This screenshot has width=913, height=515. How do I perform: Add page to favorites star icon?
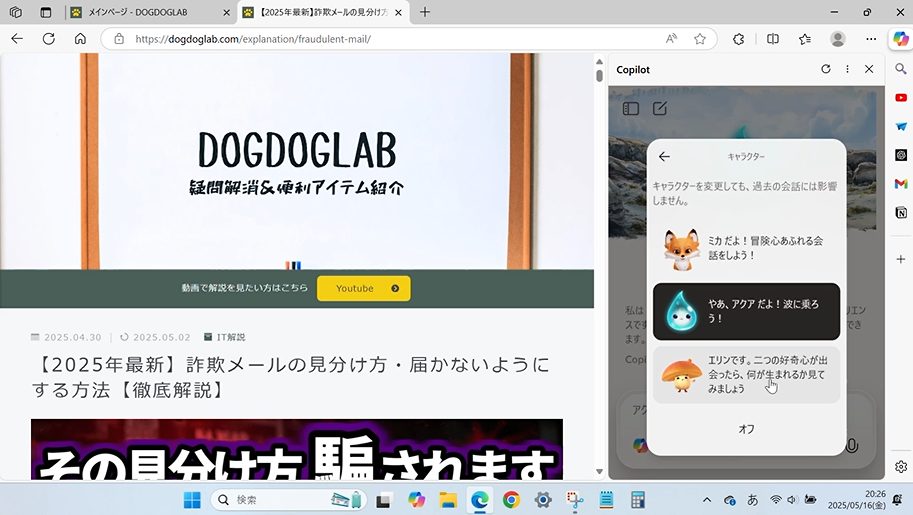(x=700, y=39)
